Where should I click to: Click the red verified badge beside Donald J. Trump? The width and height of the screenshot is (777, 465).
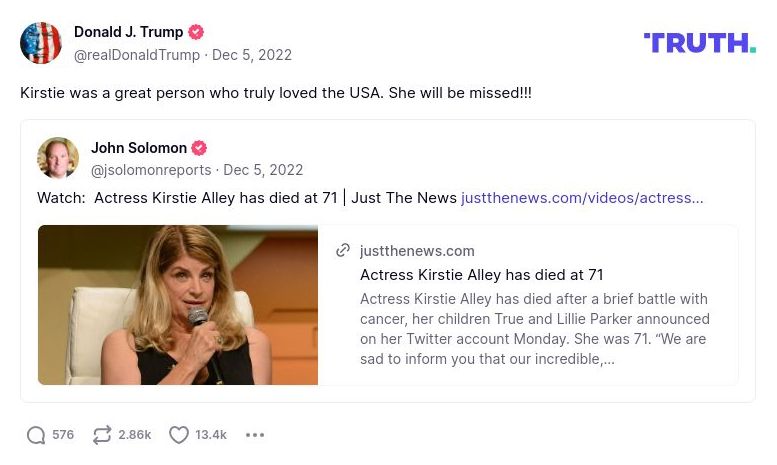197,33
